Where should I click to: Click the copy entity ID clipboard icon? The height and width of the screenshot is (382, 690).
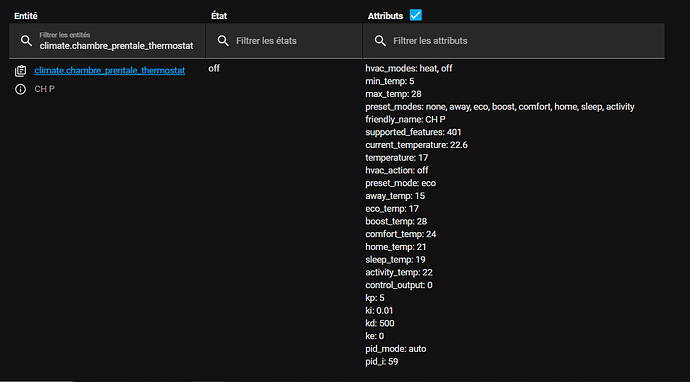(20, 71)
